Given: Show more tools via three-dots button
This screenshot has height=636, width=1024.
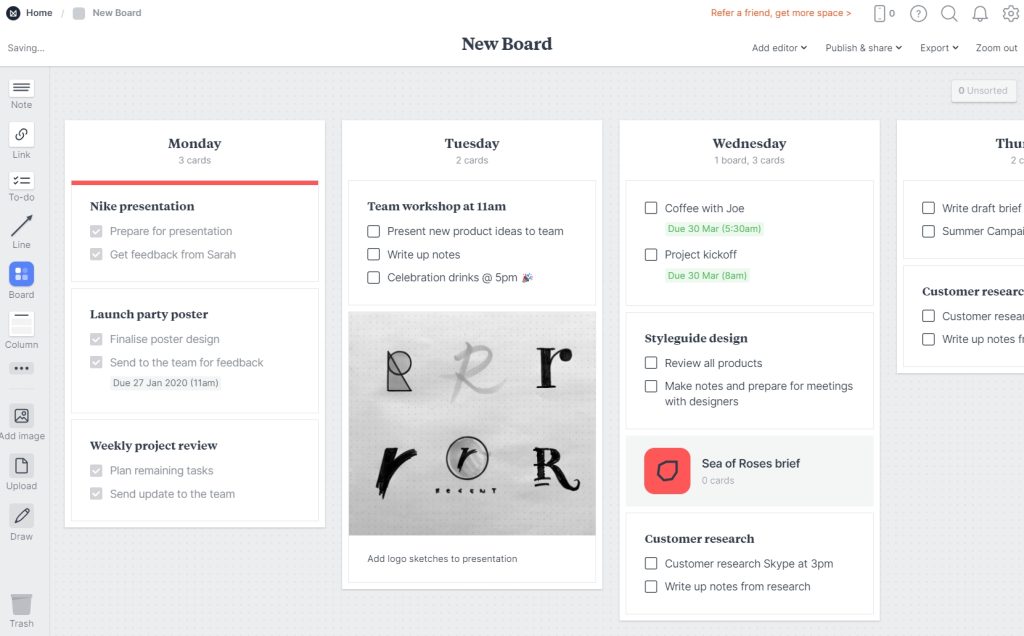Looking at the screenshot, I should pyautogui.click(x=22, y=368).
